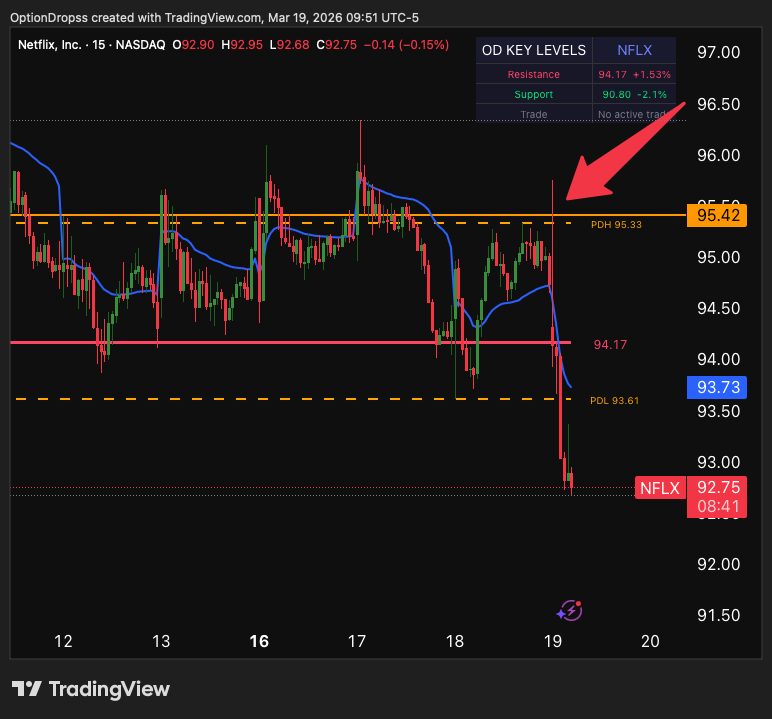The image size is (772, 719).
Task: Click the 97.00 price axis label
Action: pyautogui.click(x=718, y=52)
